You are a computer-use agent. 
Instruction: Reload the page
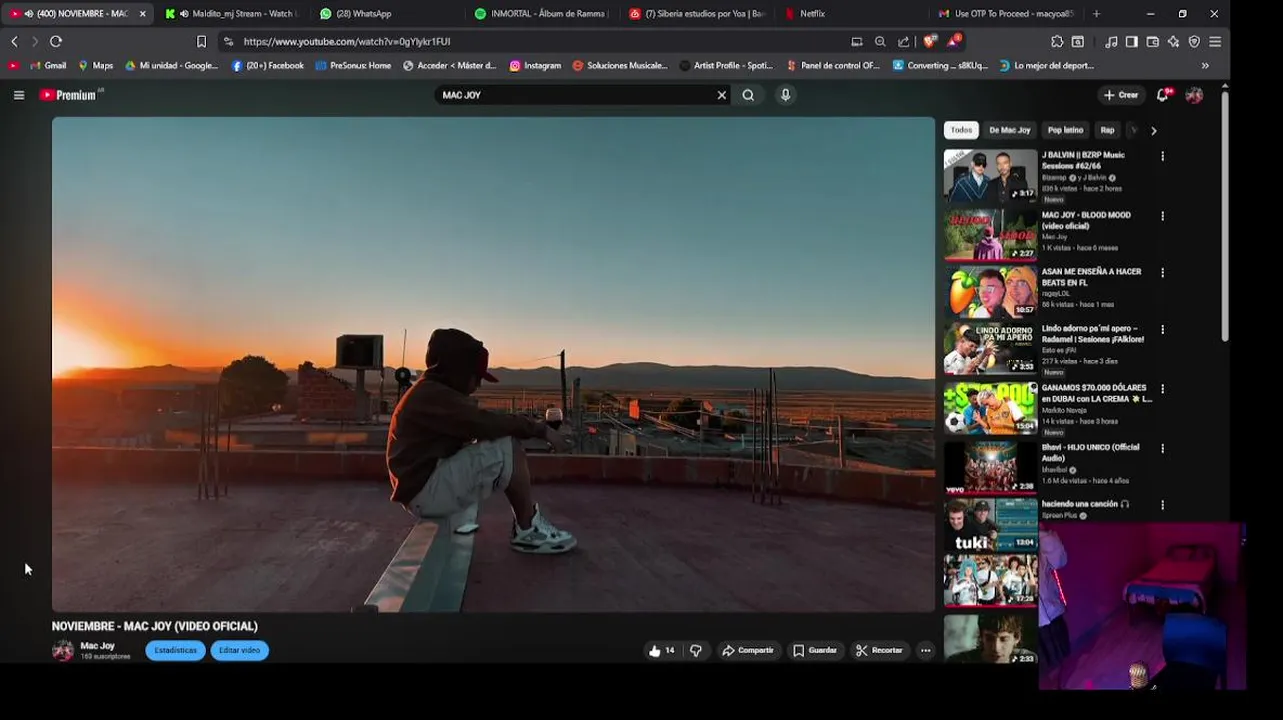click(x=56, y=41)
